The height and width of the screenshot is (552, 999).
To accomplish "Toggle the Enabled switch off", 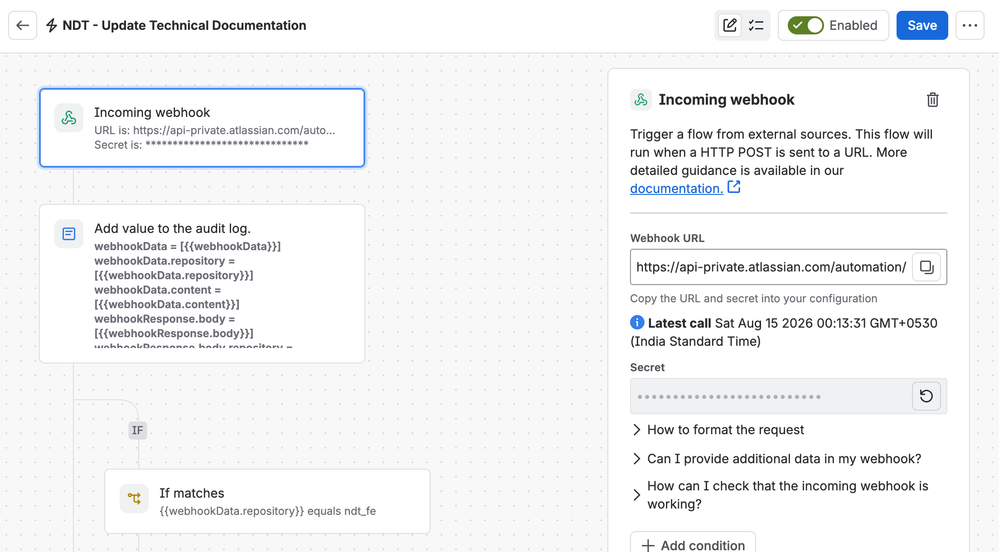I will 805,25.
